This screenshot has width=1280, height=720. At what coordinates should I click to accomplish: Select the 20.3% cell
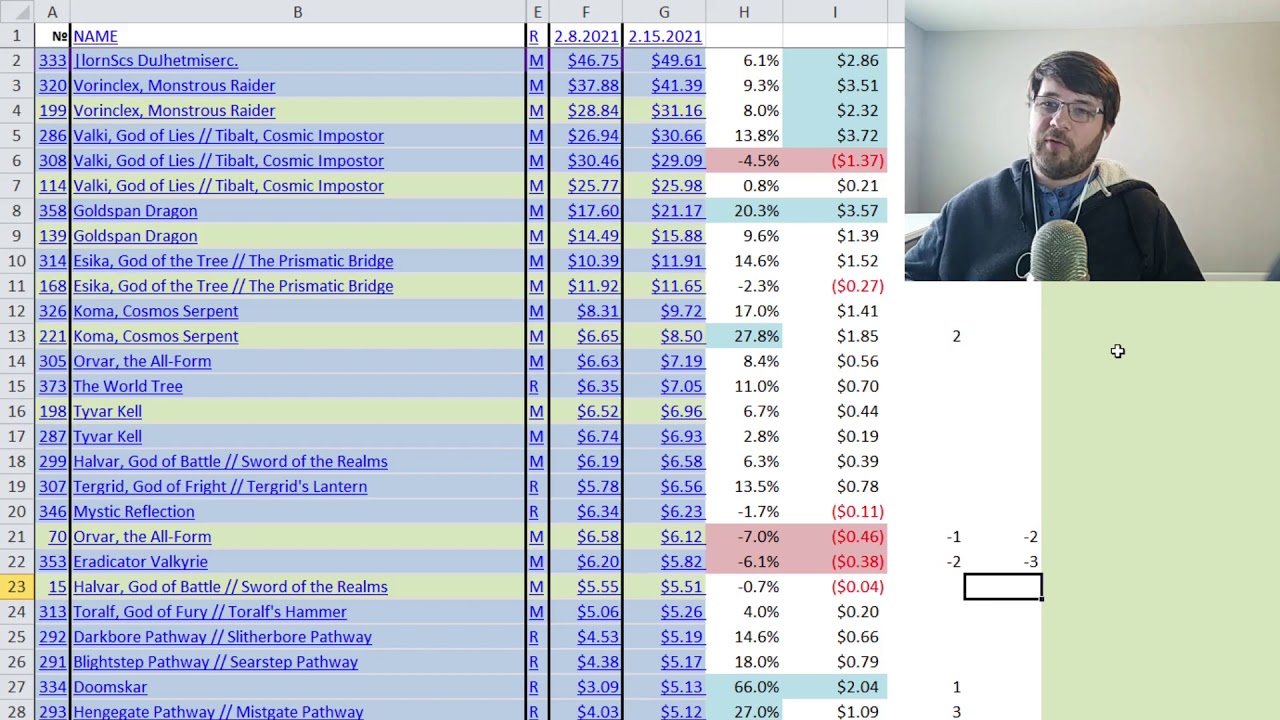[x=744, y=211]
